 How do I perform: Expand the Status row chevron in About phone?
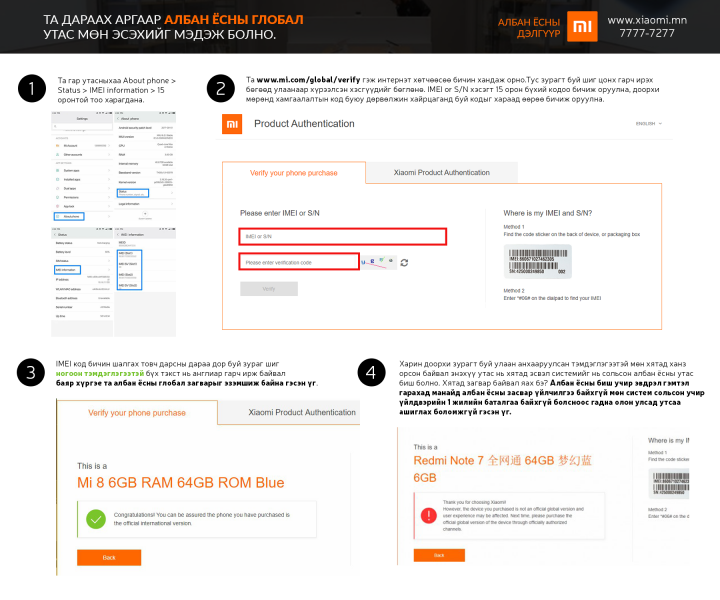(x=172, y=193)
